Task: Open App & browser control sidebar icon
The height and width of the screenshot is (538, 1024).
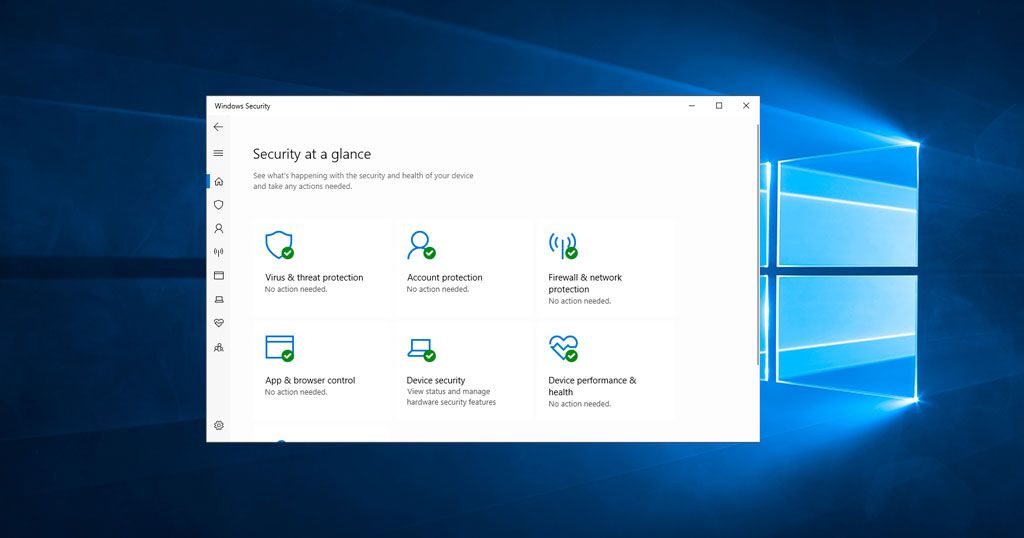Action: [219, 276]
